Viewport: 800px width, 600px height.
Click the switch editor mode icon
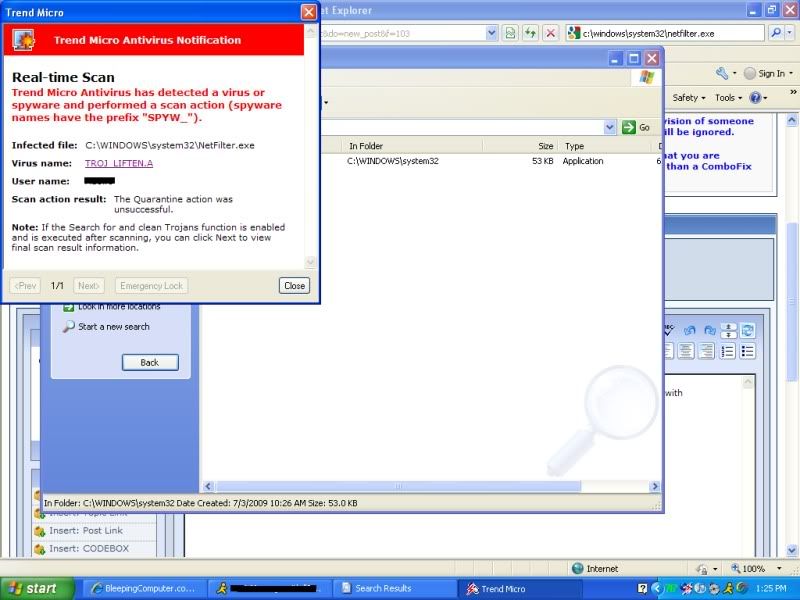click(747, 331)
